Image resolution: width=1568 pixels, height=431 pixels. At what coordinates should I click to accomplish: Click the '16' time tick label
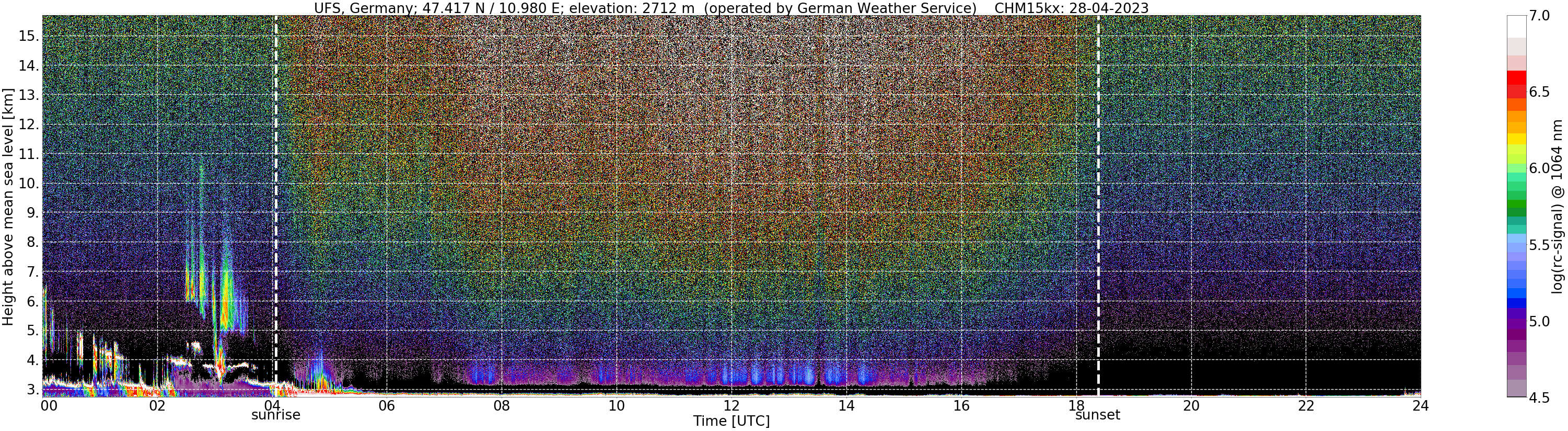click(961, 405)
